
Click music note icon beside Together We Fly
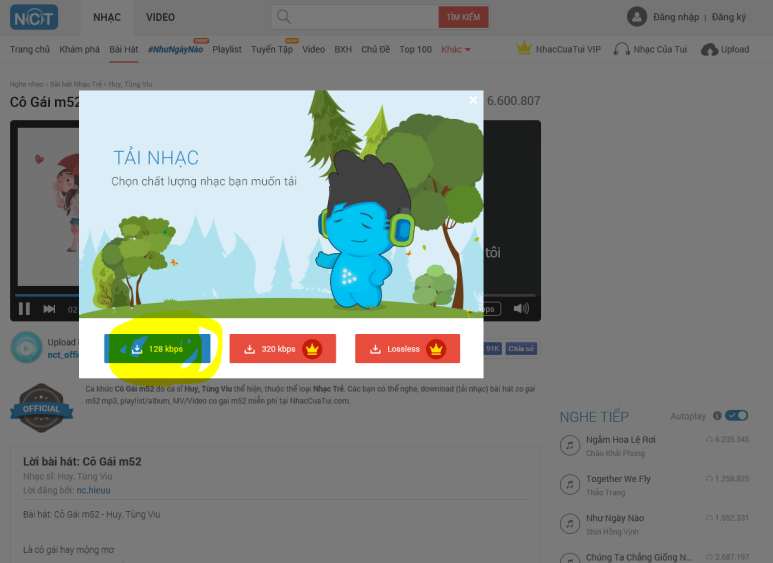pos(569,485)
